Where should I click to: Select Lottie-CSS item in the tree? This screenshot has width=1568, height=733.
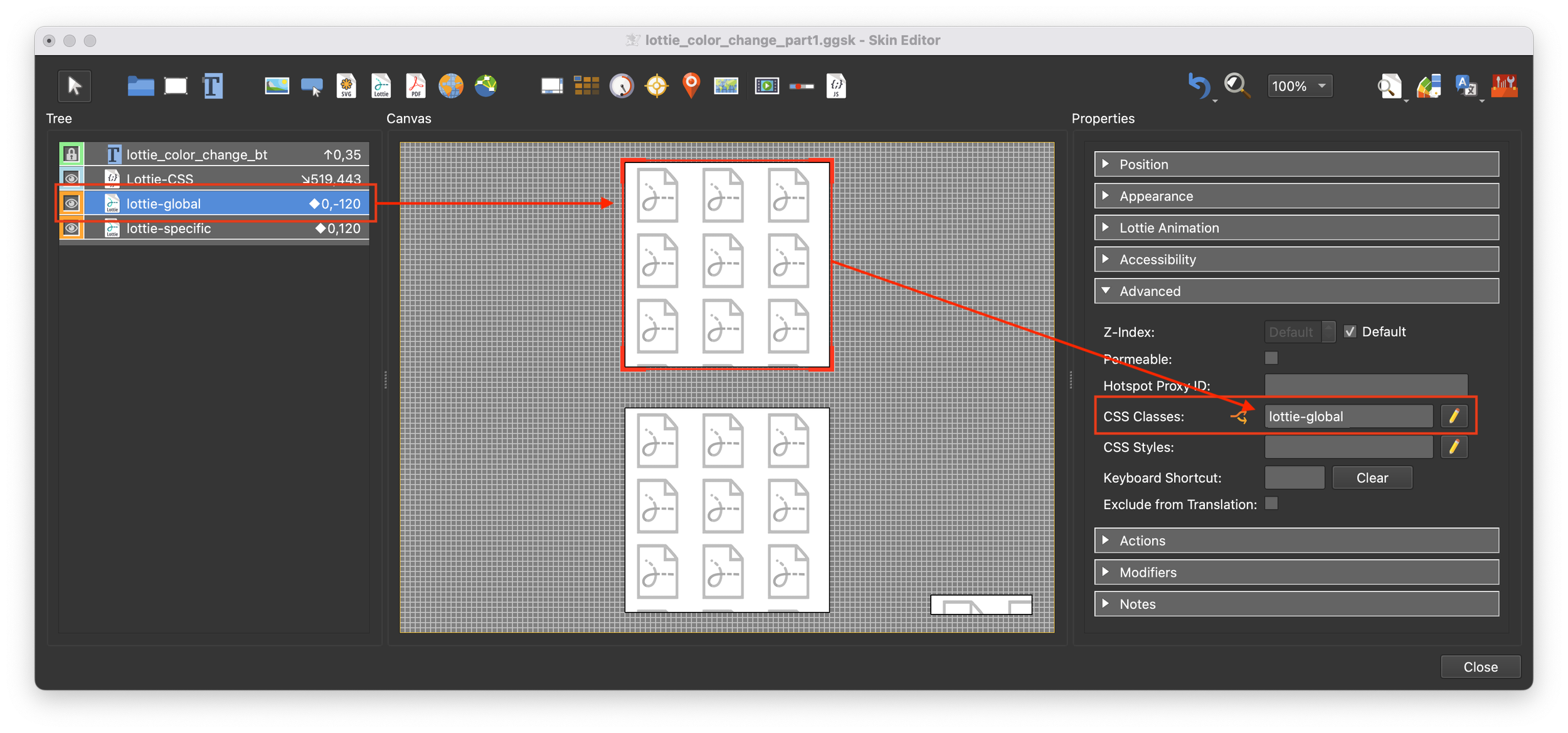tap(161, 179)
